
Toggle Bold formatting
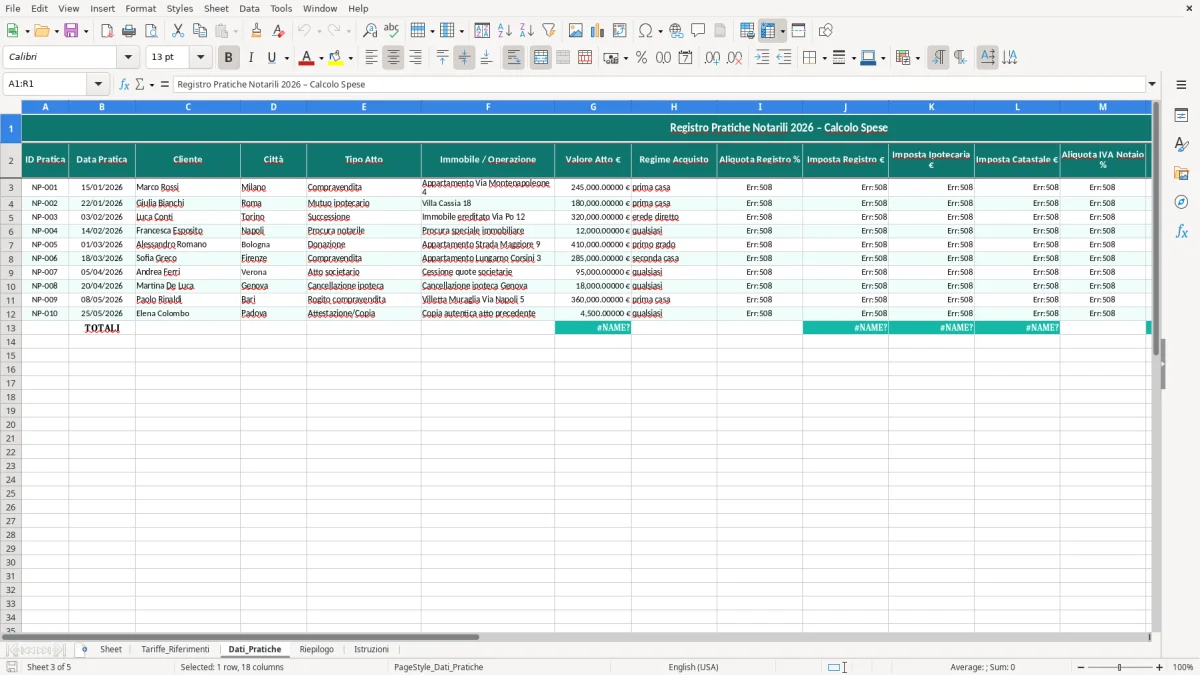(229, 58)
